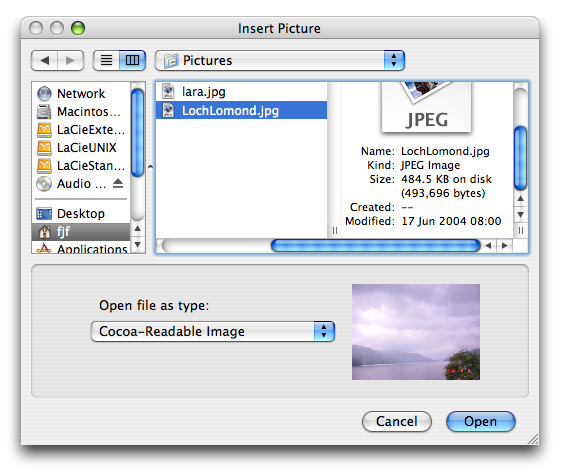Select Network in the sidebar
Screen dimensions: 564x473
[81, 94]
